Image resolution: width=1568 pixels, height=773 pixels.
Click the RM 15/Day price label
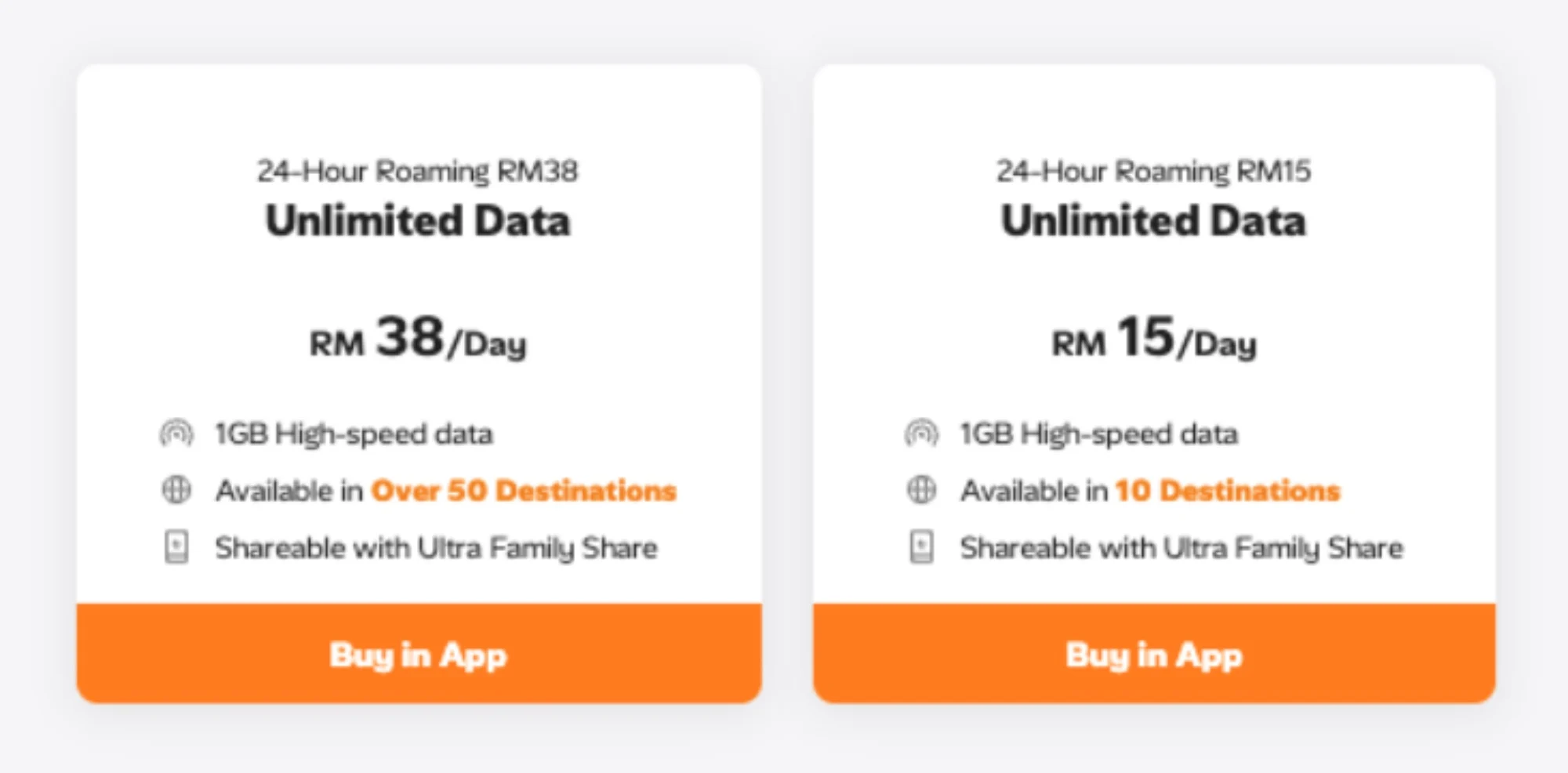click(x=1152, y=341)
